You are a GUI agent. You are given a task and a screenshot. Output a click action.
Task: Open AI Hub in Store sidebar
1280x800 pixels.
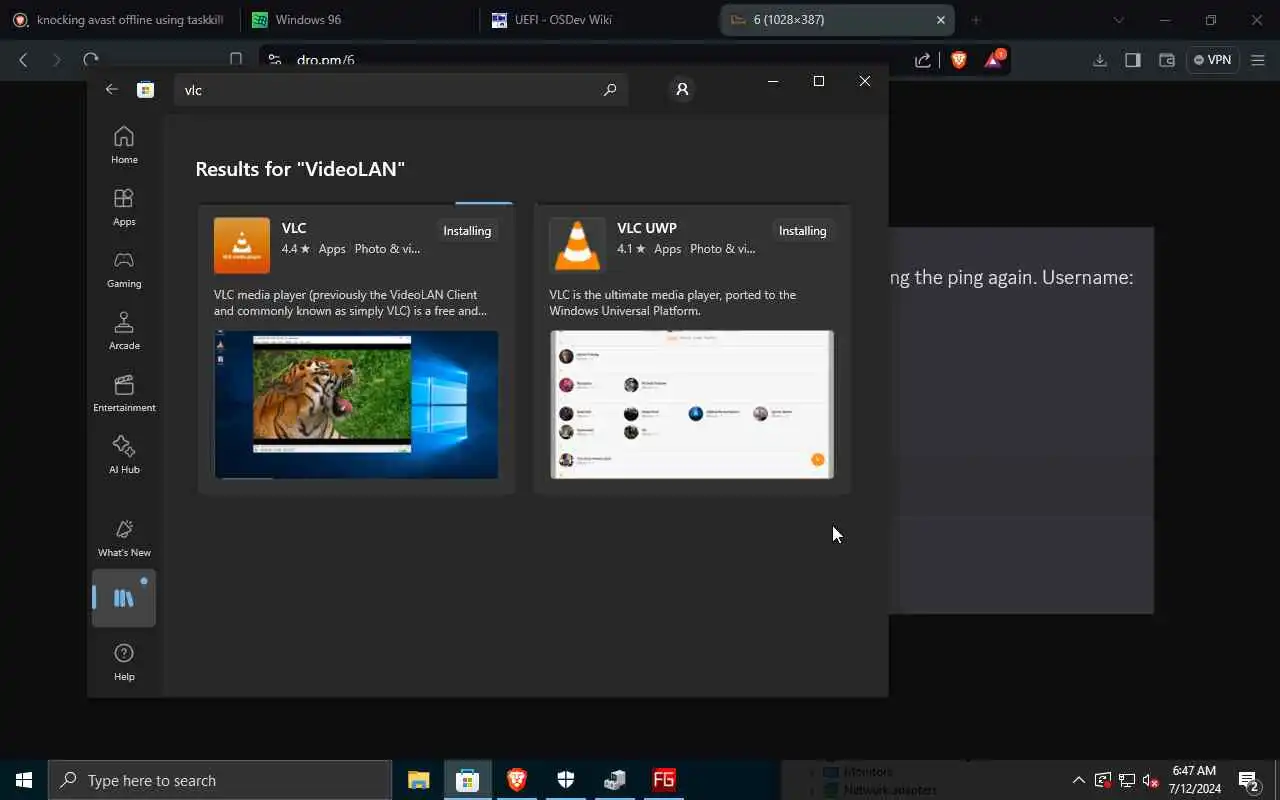124,455
